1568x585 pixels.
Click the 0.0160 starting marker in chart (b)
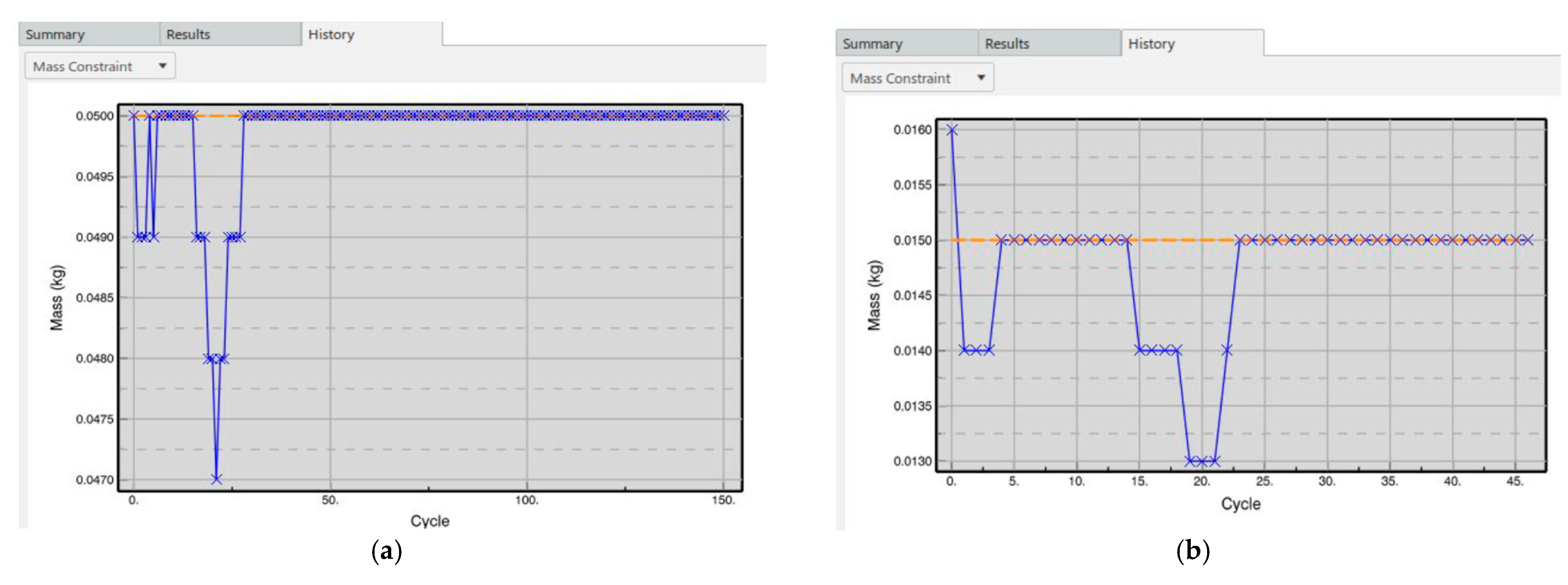[952, 130]
